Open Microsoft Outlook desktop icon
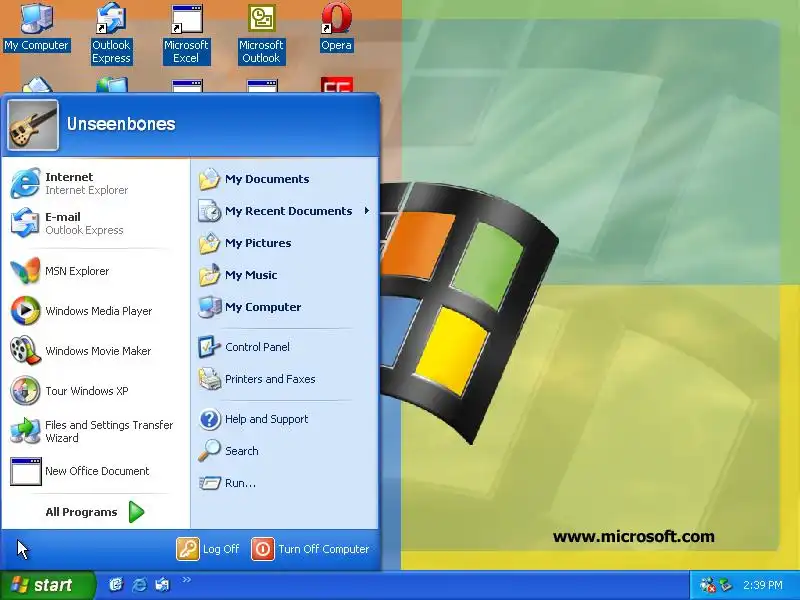Viewport: 800px width, 600px height. pyautogui.click(x=261, y=34)
